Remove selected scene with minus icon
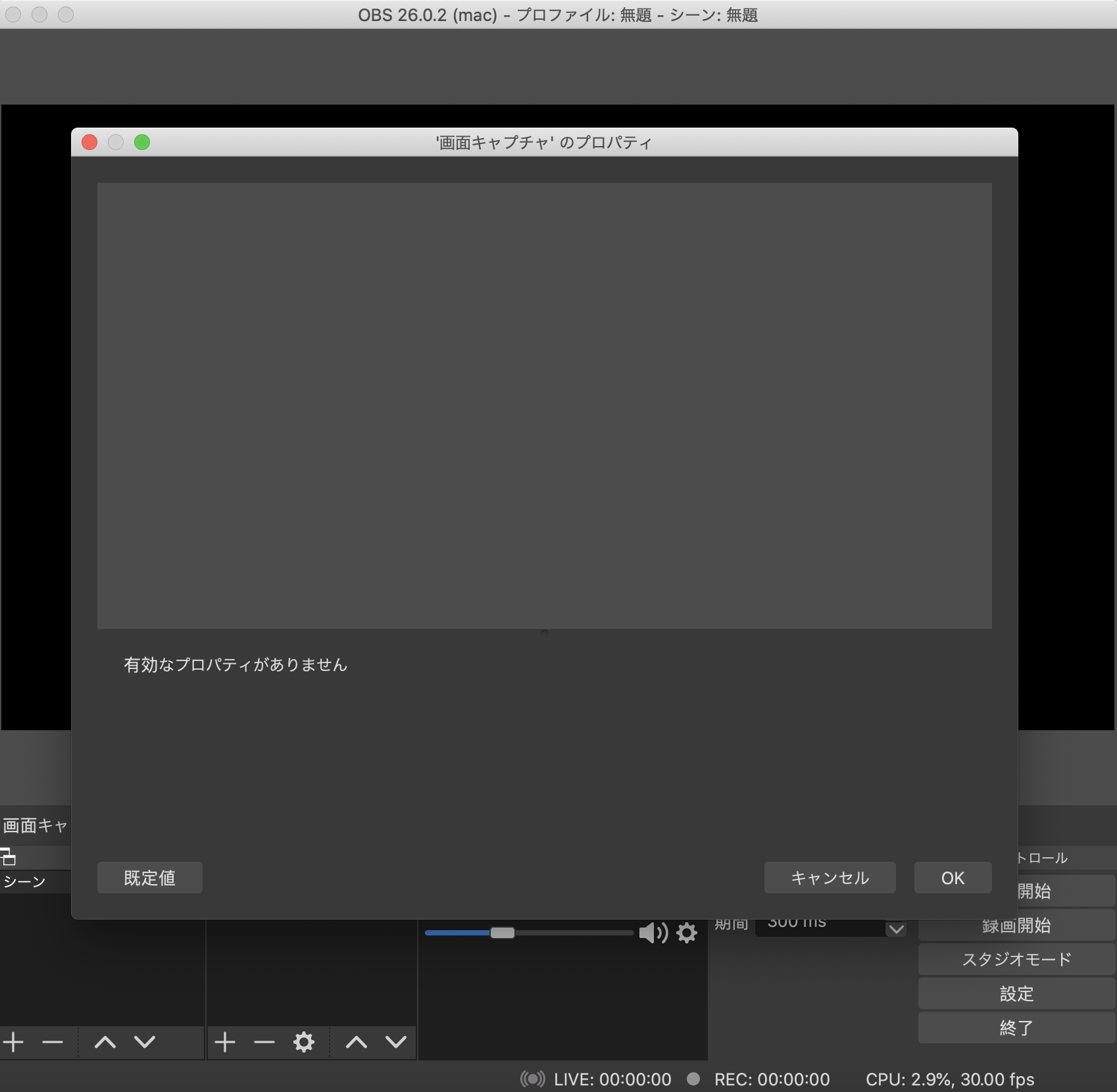This screenshot has width=1117, height=1092. point(53,1042)
